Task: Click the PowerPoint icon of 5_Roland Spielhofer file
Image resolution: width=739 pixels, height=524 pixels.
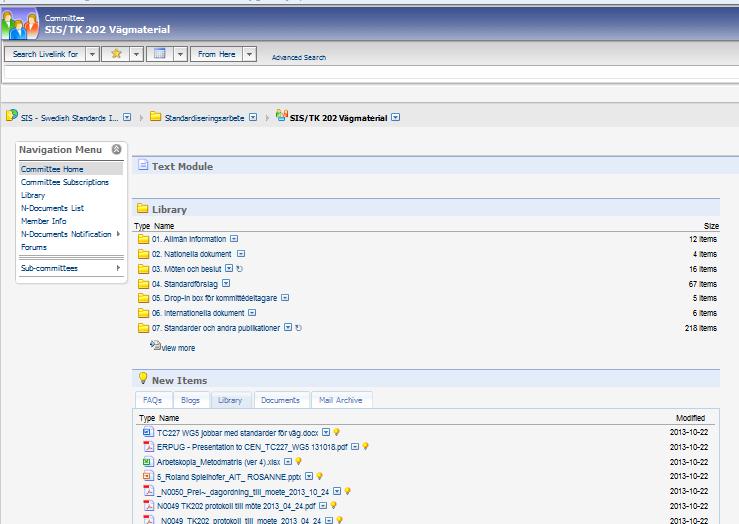Action: pos(148,476)
